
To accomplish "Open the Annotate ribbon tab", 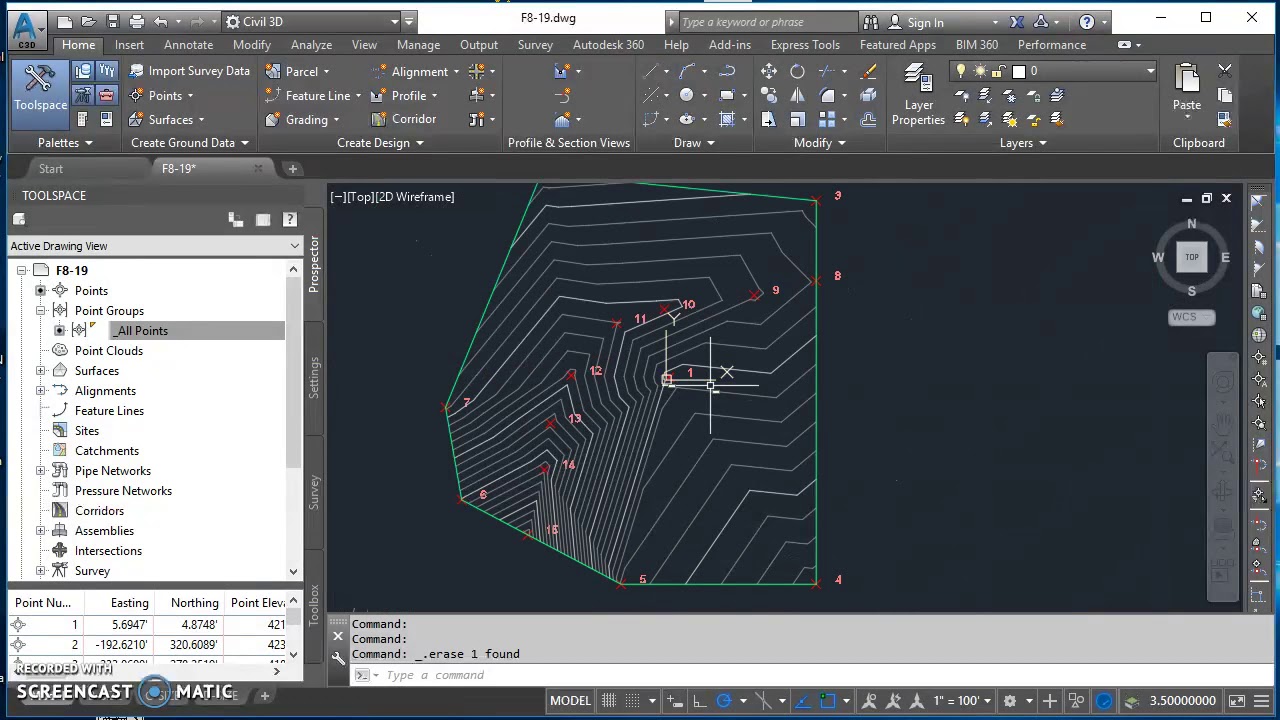I will pyautogui.click(x=188, y=45).
